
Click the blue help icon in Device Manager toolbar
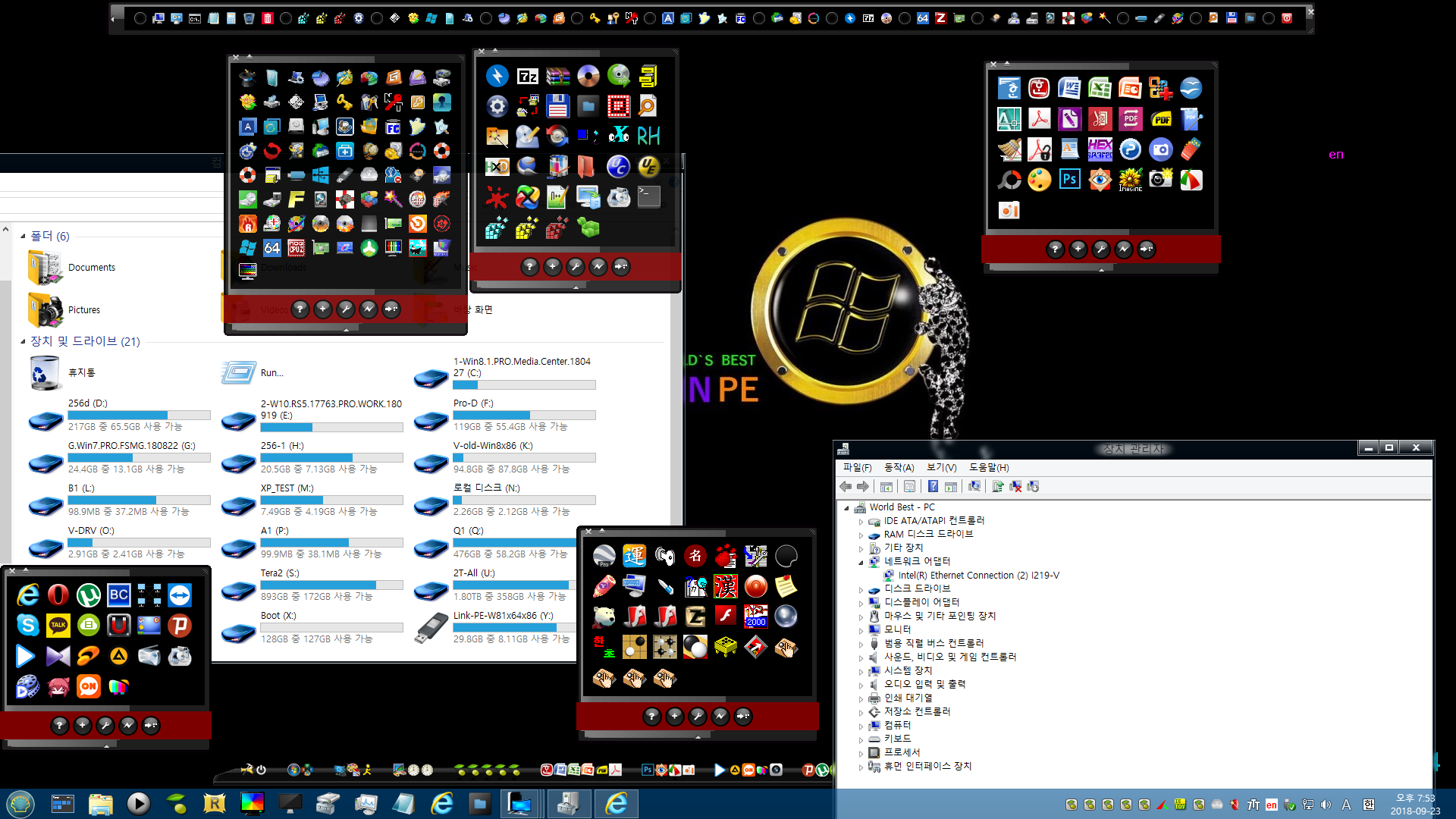point(933,486)
